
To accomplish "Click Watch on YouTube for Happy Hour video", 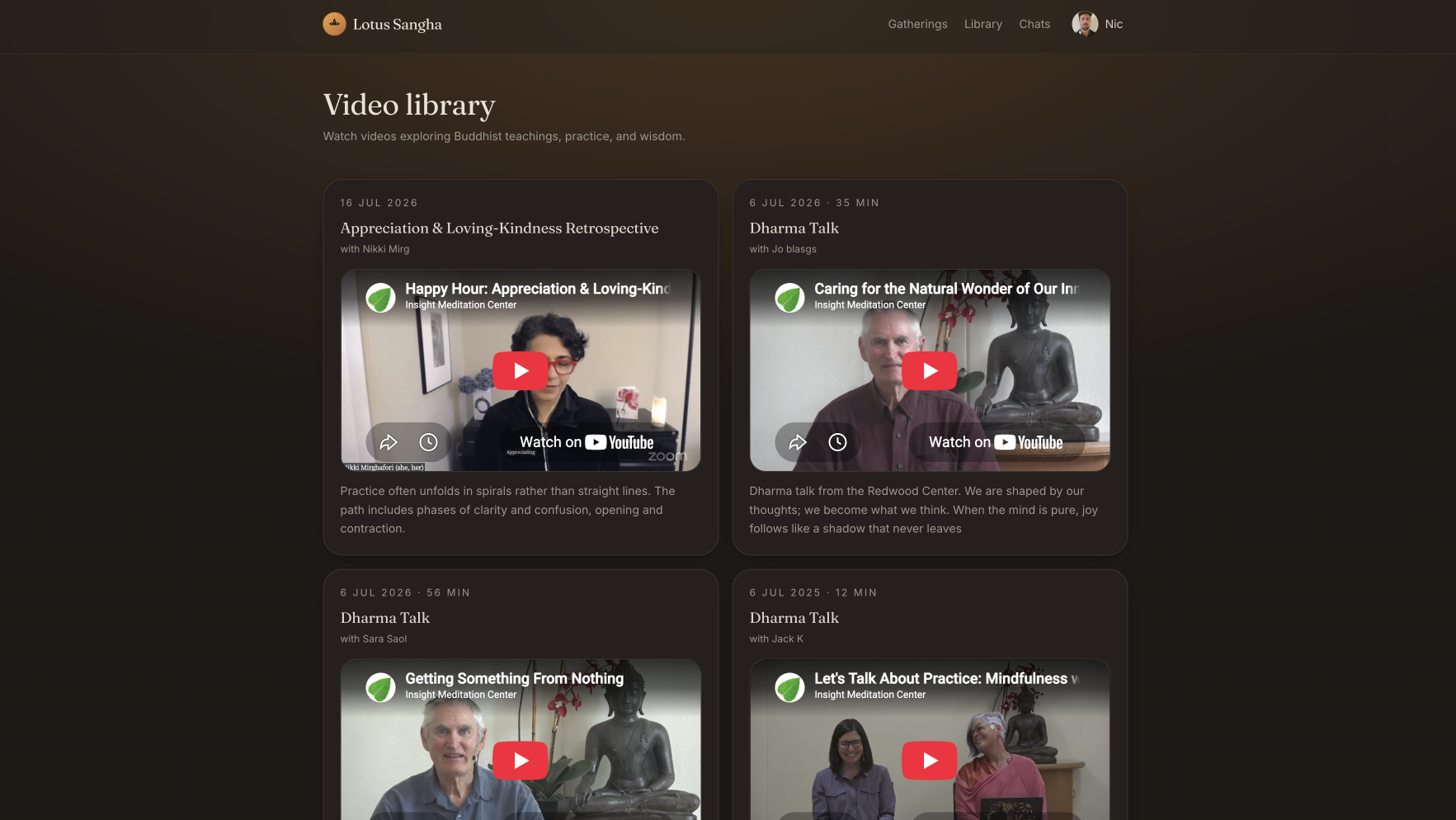I will click(587, 442).
